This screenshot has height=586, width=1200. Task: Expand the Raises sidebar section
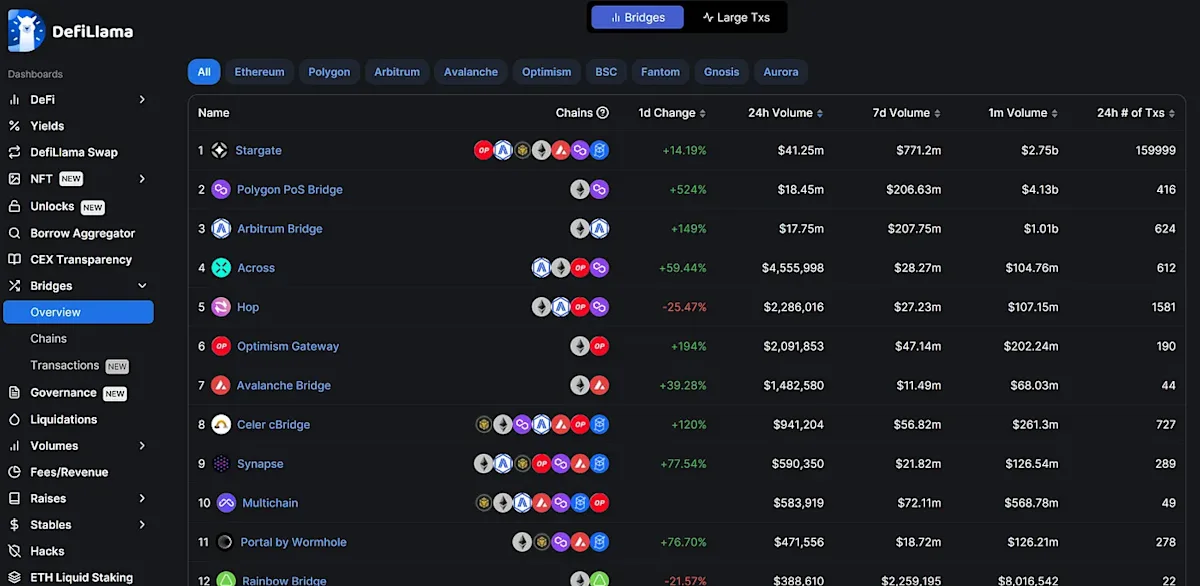pos(142,498)
